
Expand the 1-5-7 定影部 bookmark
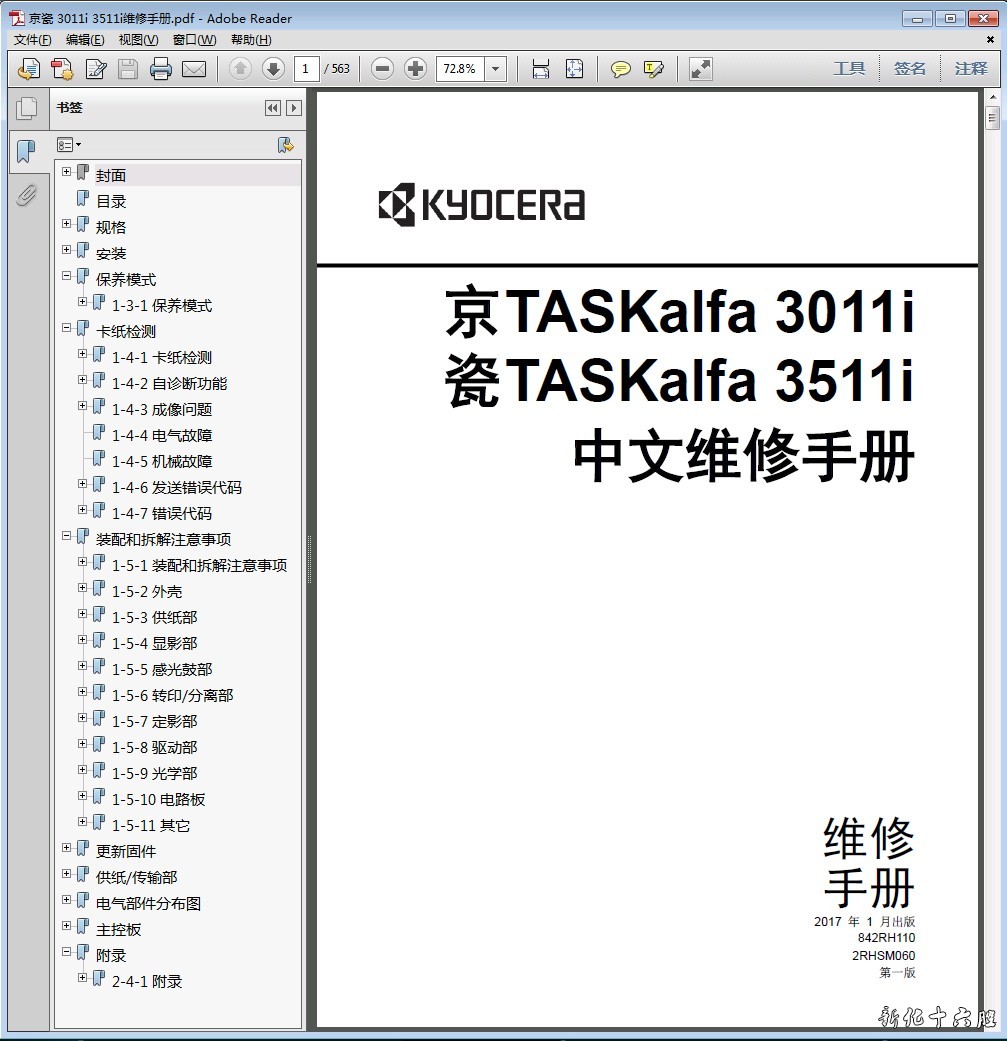83,718
